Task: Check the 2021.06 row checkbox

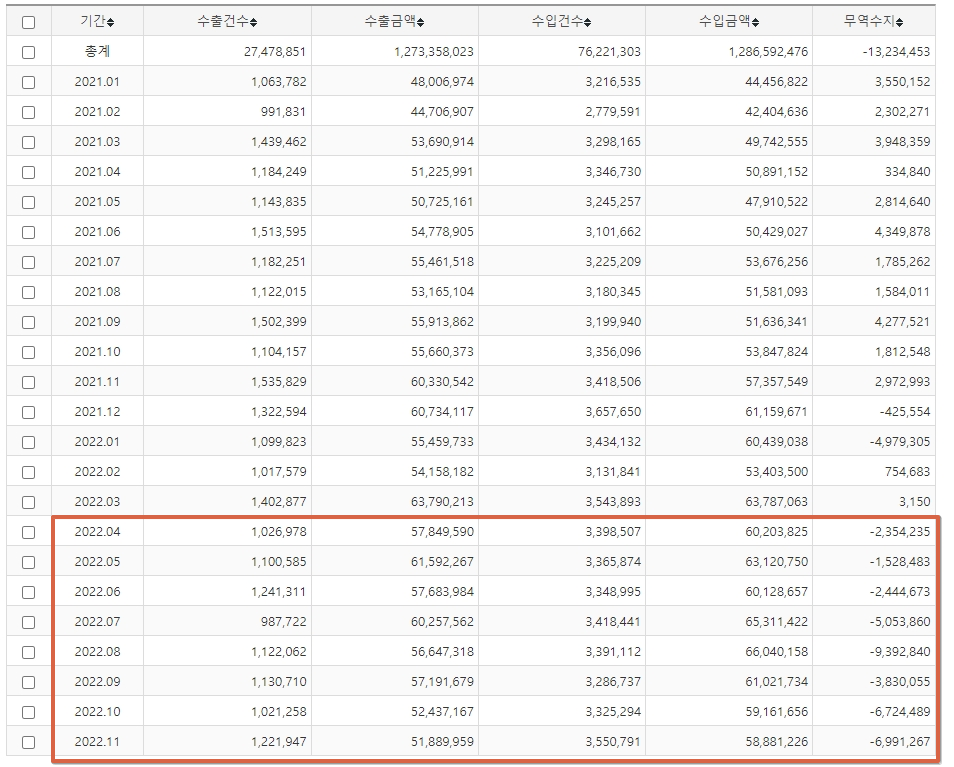Action: coord(29,232)
